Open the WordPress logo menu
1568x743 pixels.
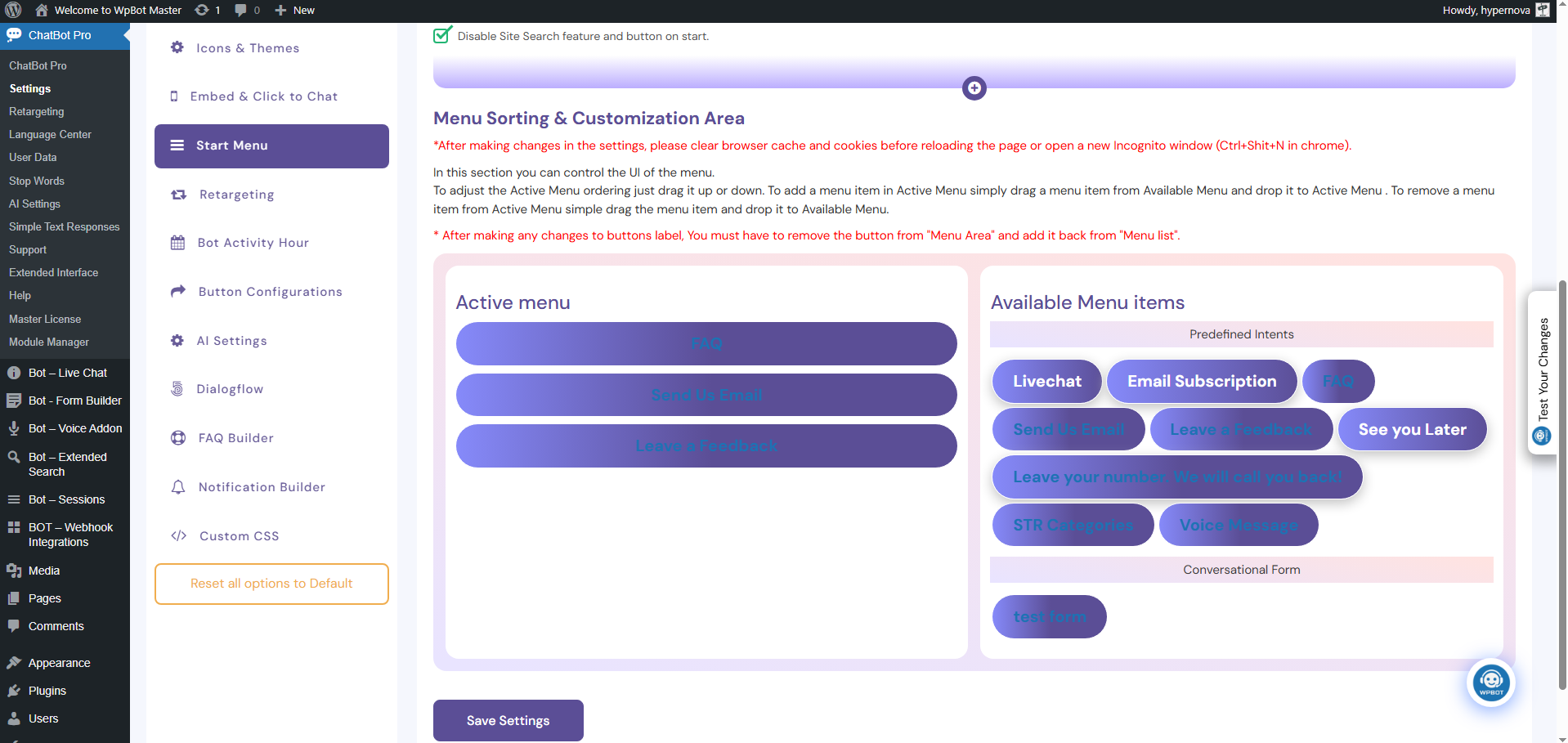(x=11, y=11)
